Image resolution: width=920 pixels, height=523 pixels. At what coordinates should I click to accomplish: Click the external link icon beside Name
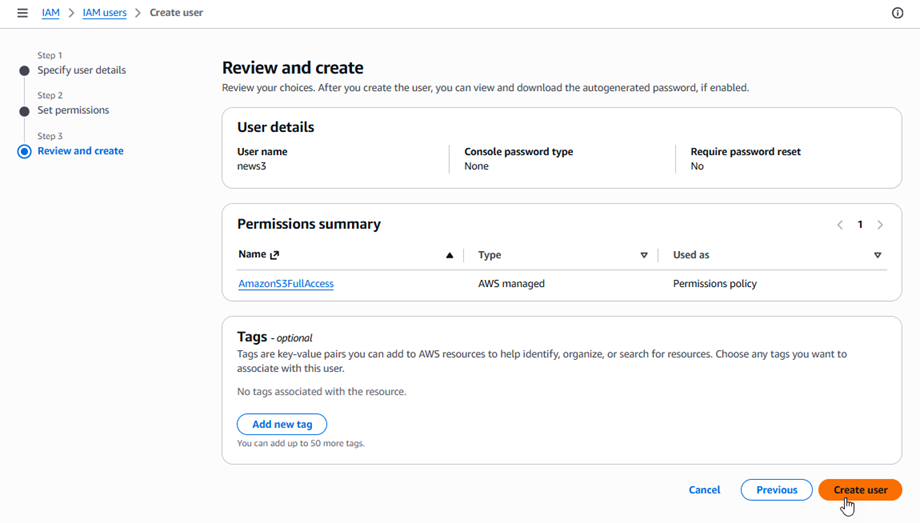point(275,255)
